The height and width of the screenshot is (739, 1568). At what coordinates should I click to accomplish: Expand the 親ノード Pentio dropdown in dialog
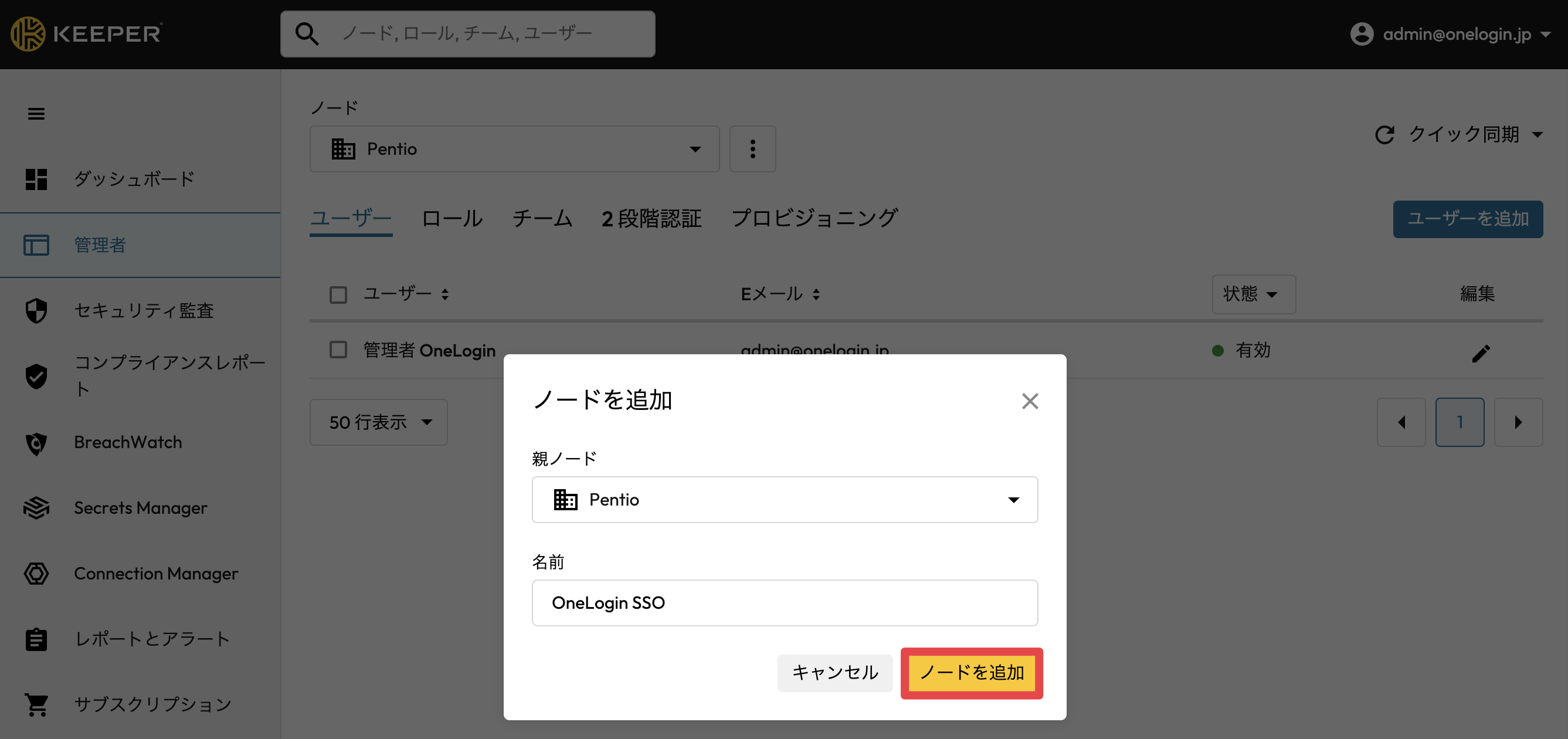pyautogui.click(x=785, y=500)
